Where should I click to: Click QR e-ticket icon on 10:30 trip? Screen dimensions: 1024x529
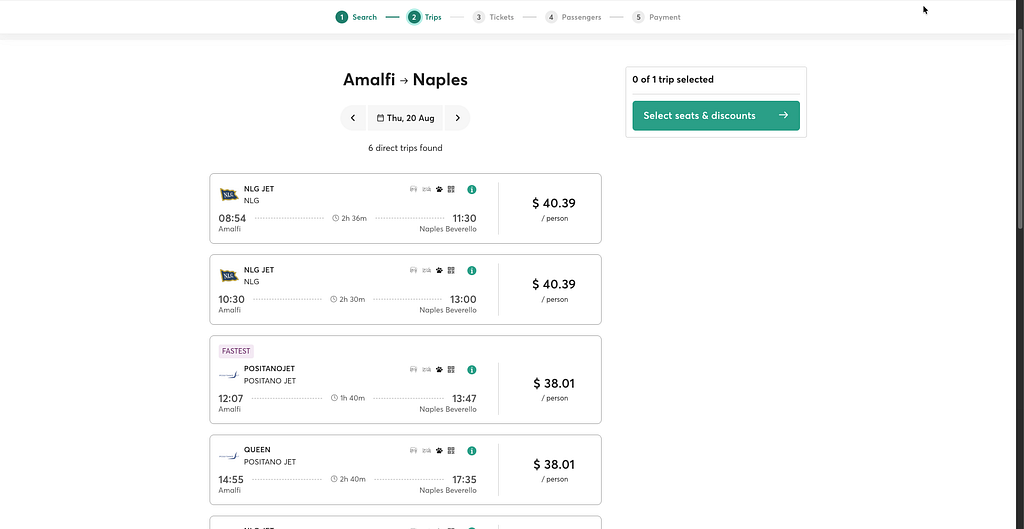point(451,270)
